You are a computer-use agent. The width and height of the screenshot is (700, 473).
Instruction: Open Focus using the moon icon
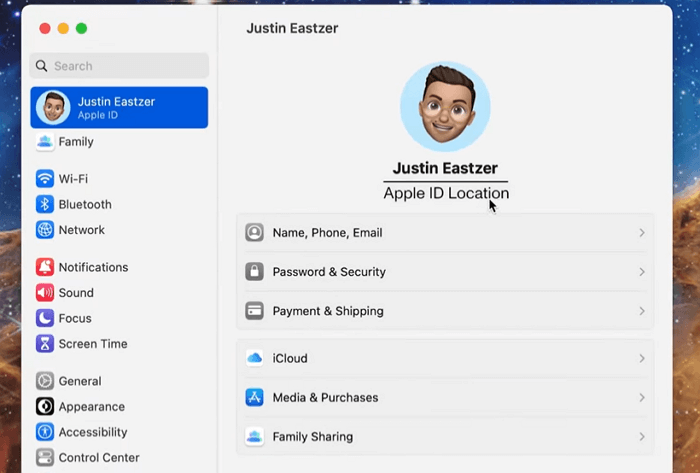pos(45,318)
